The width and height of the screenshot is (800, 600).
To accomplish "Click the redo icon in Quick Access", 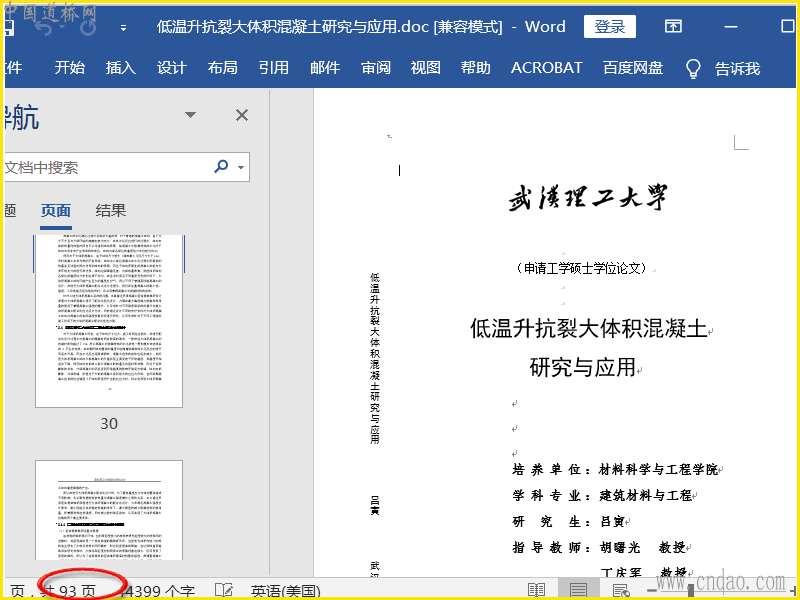I will [x=88, y=27].
